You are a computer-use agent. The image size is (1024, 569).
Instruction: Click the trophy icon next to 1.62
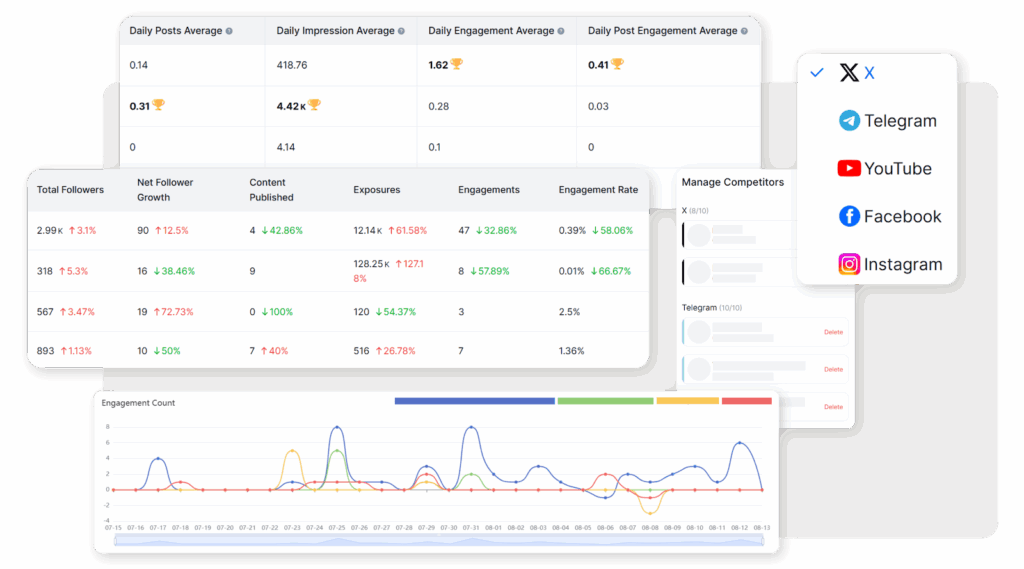pyautogui.click(x=456, y=64)
